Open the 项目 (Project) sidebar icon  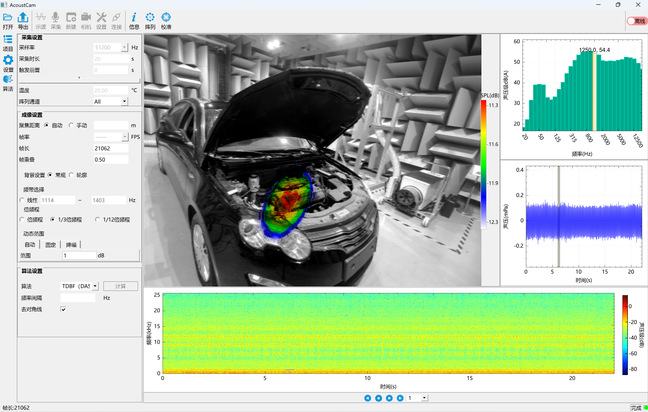pyautogui.click(x=8, y=41)
